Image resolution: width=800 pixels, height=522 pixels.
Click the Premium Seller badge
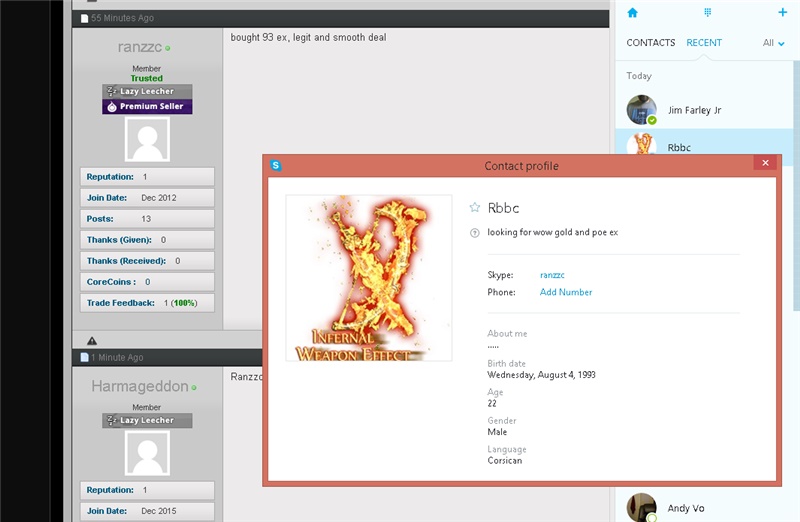tap(147, 107)
